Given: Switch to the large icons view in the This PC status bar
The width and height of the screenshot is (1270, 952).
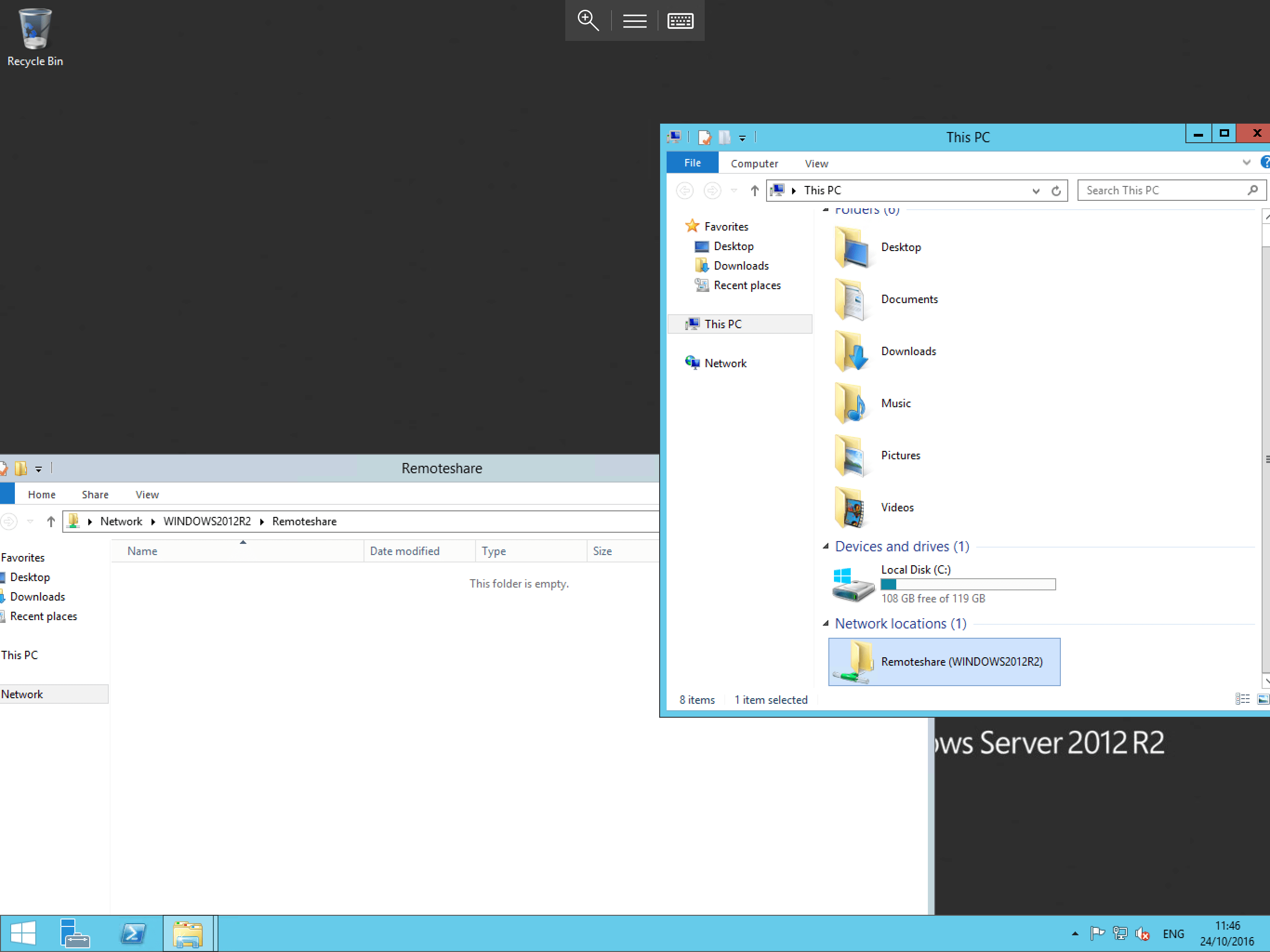Looking at the screenshot, I should click(1263, 699).
